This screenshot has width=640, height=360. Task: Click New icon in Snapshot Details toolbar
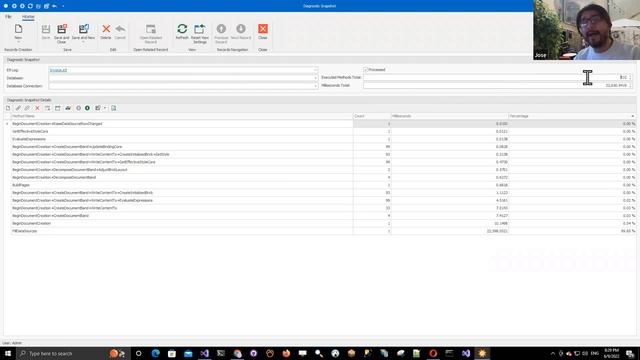coord(8,108)
